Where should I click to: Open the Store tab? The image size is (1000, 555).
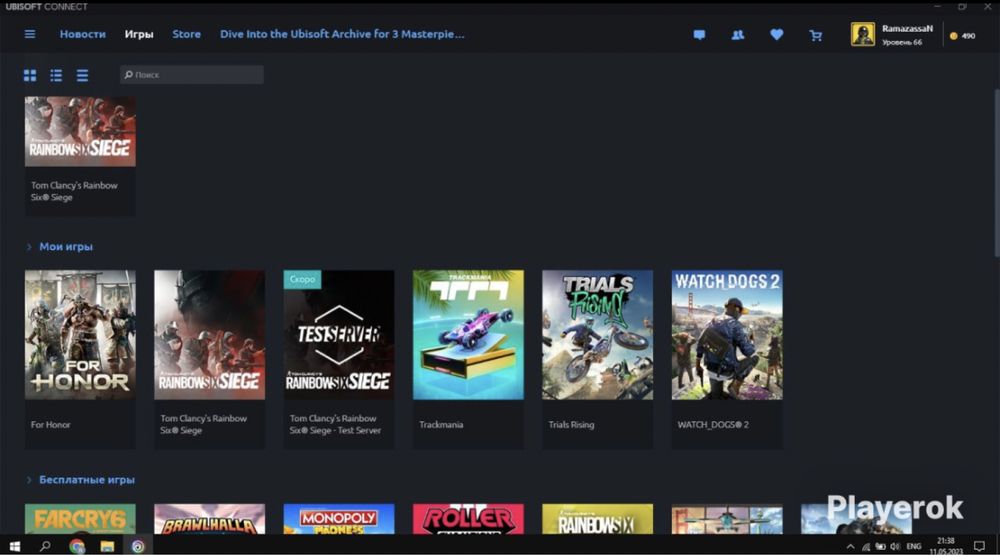186,34
